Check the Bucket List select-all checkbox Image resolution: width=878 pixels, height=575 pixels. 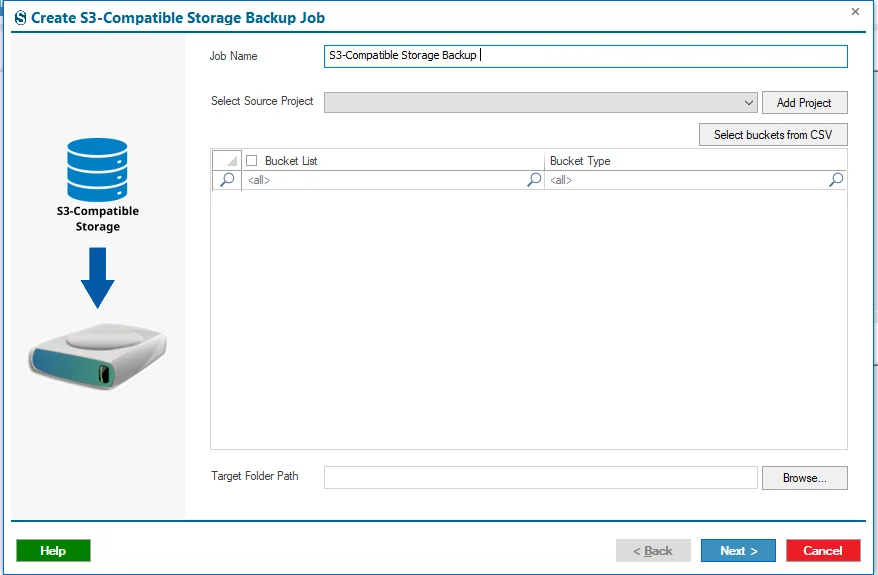click(x=252, y=161)
